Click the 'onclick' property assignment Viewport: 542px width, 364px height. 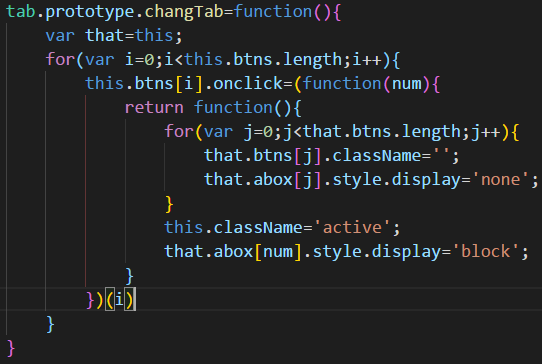tap(248, 84)
